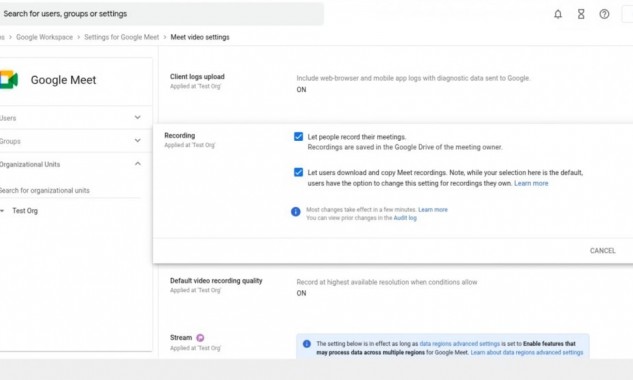633x380 pixels.
Task: Collapse the Test Org tree arrow
Action: (x=2, y=211)
